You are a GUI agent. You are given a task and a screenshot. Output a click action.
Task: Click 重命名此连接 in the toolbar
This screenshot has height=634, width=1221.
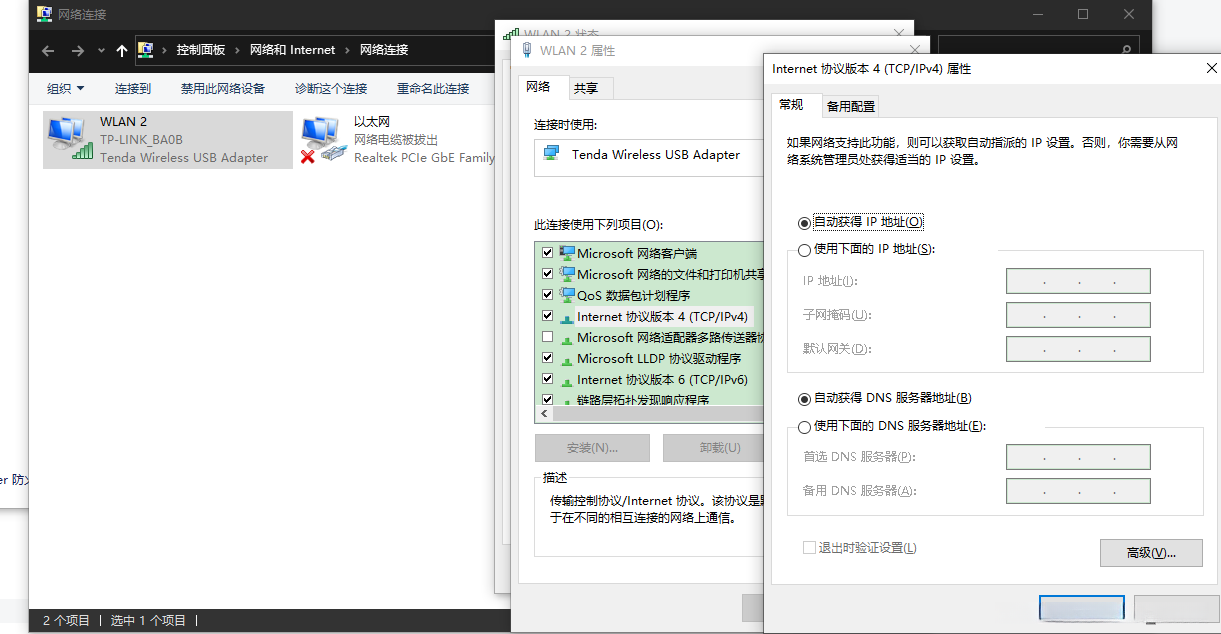pos(433,88)
